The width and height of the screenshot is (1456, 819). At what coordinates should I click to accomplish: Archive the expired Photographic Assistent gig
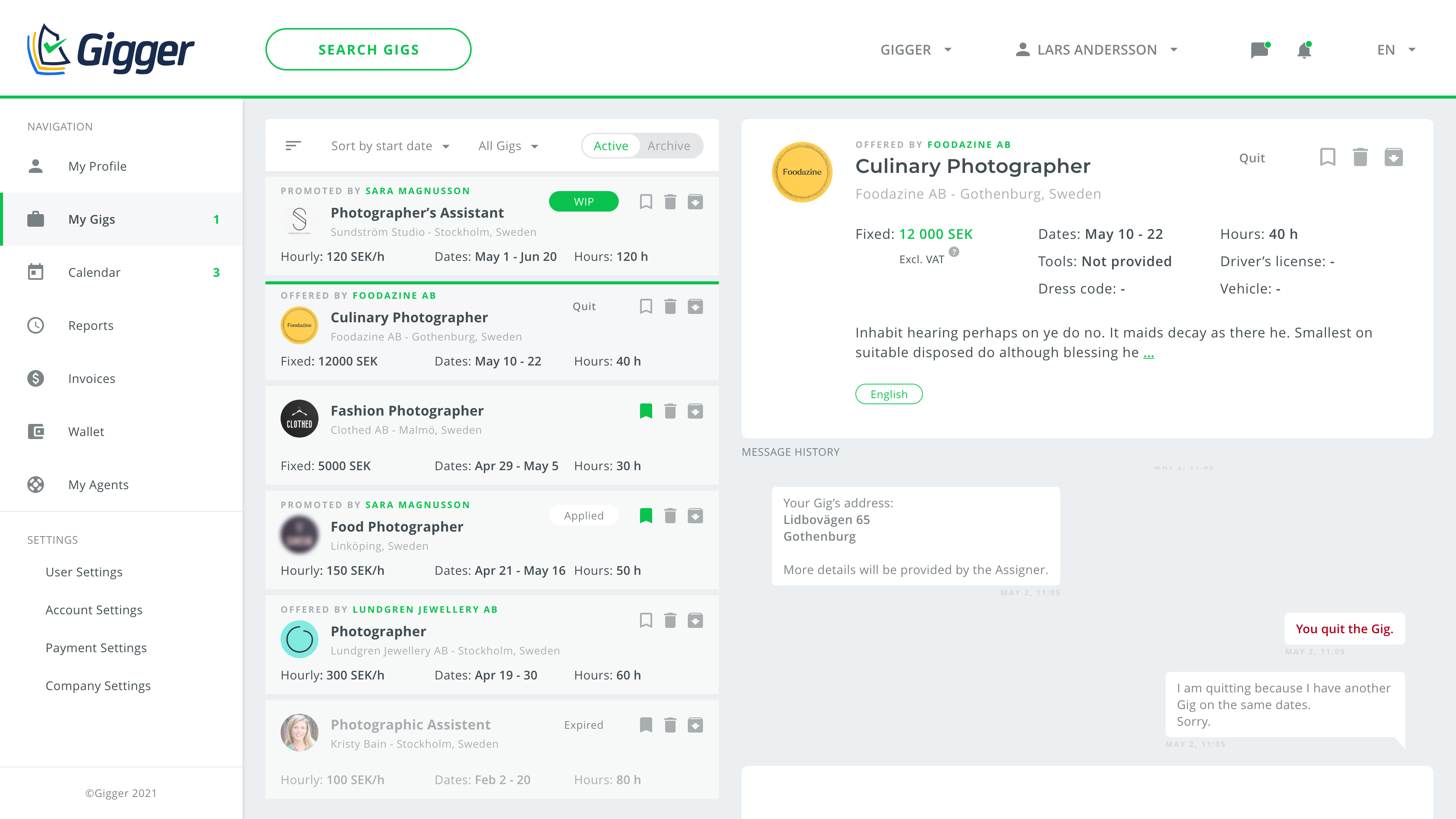point(695,725)
